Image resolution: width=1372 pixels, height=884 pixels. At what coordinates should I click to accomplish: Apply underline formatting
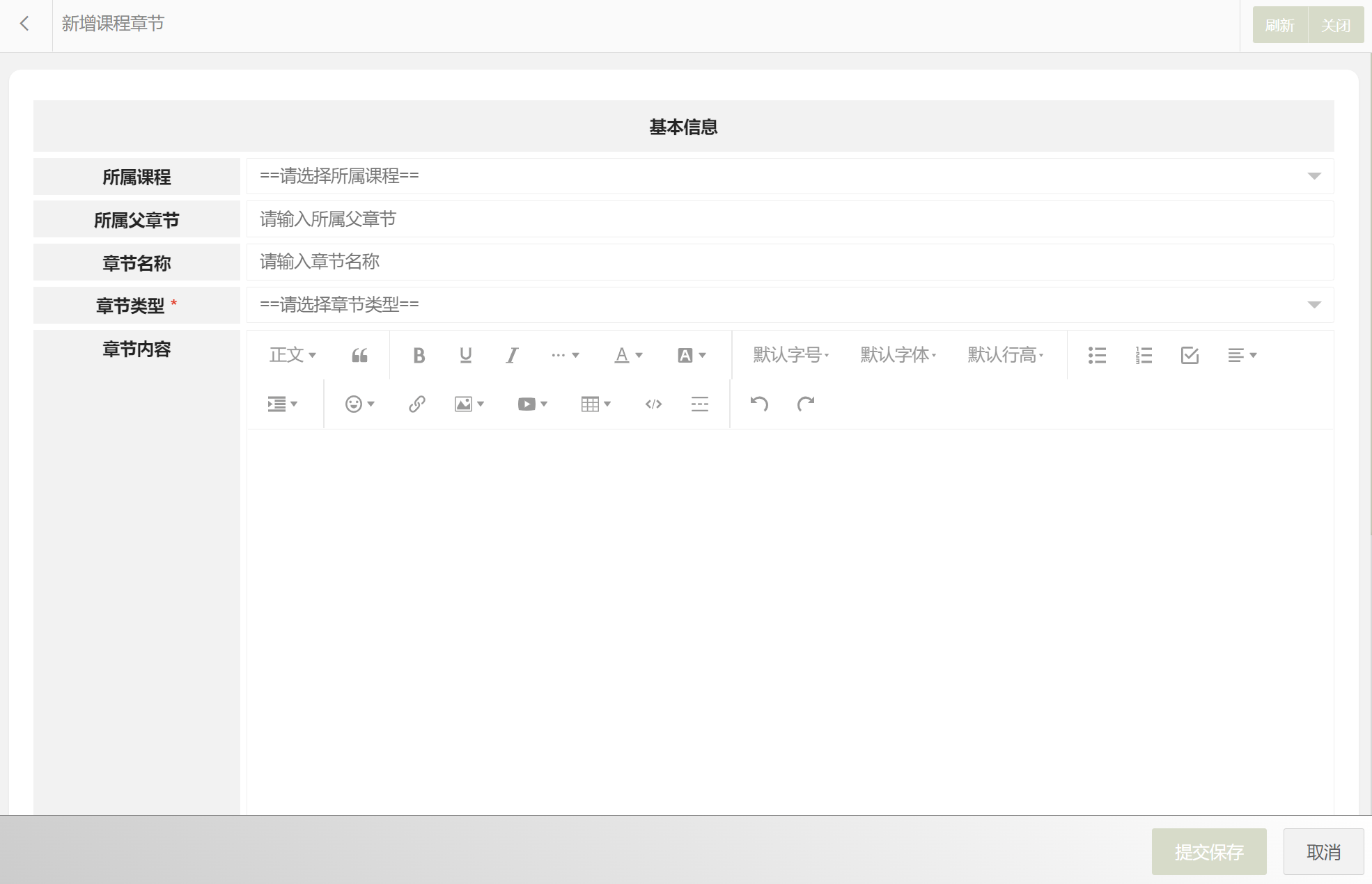tap(465, 356)
